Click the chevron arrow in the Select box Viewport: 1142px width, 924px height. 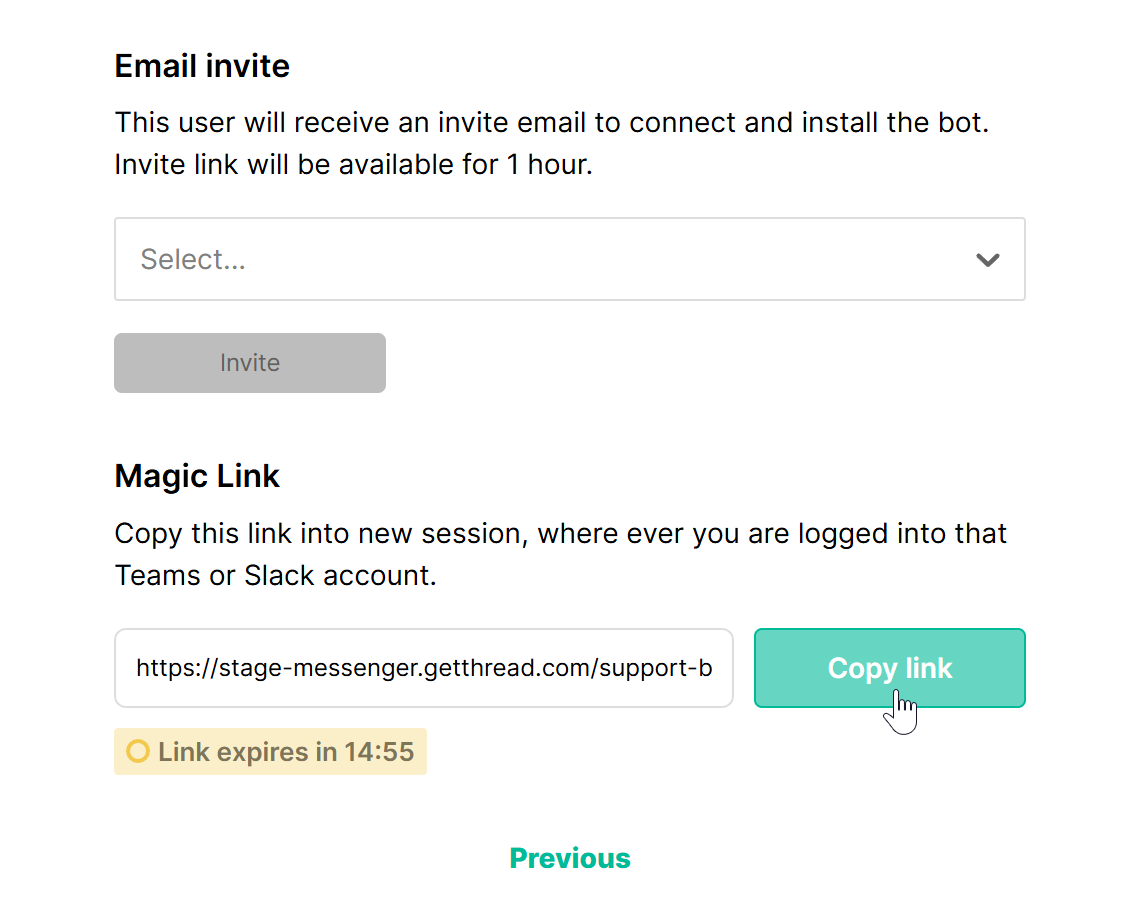[x=988, y=260]
